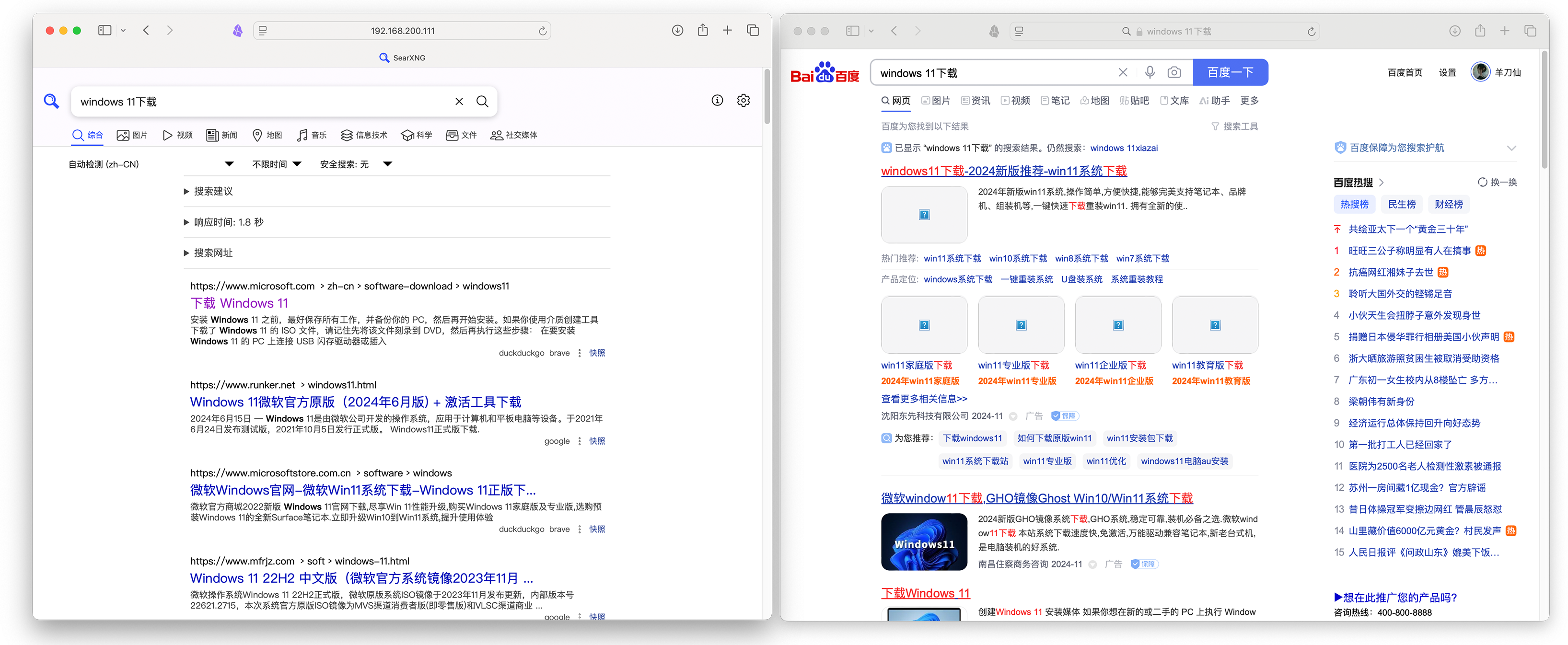Select 财经榜 hot list tab
The image size is (1568, 645).
1448,205
